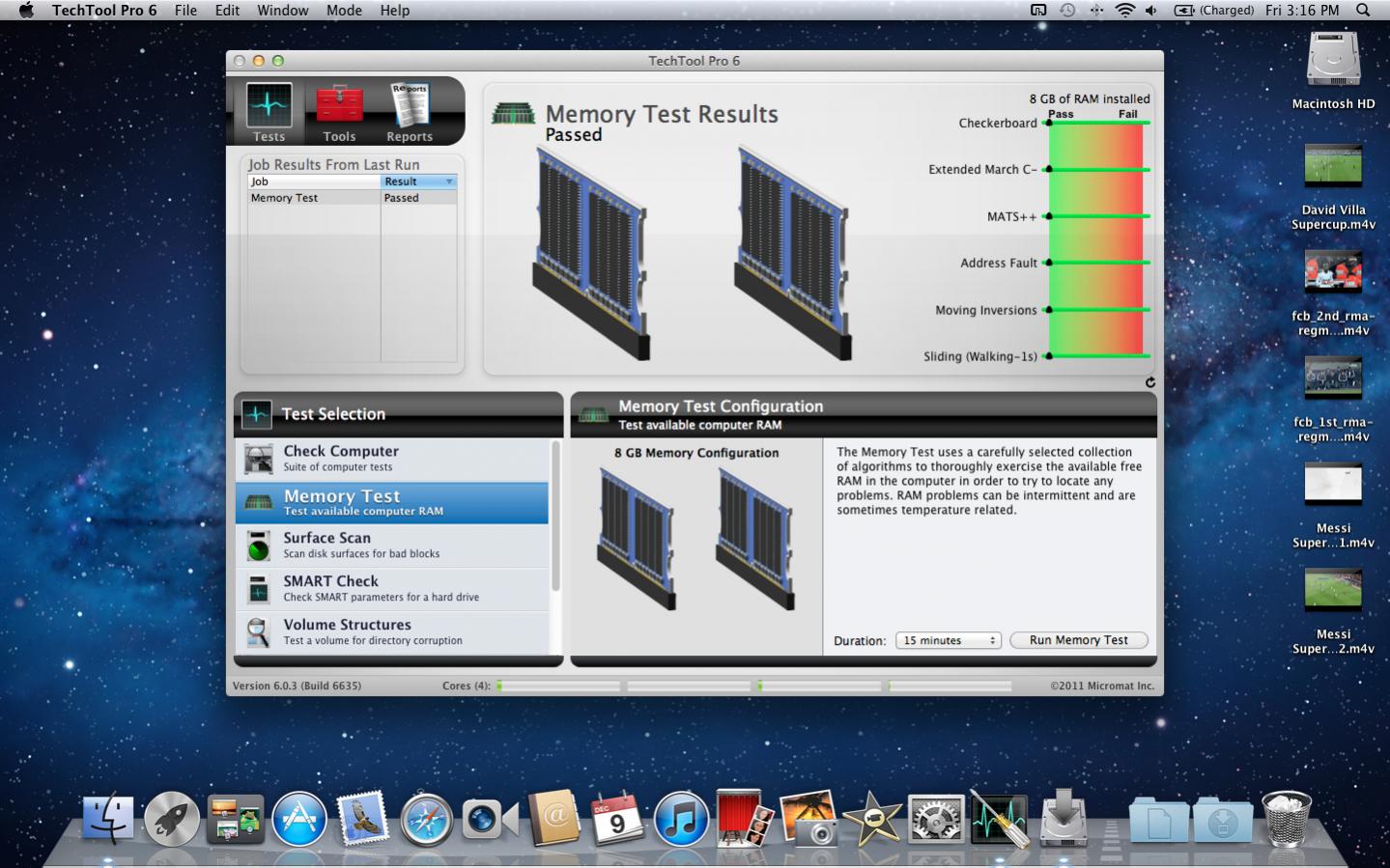Click Run Memory Test button
Image resolution: width=1390 pixels, height=868 pixels.
(1078, 640)
